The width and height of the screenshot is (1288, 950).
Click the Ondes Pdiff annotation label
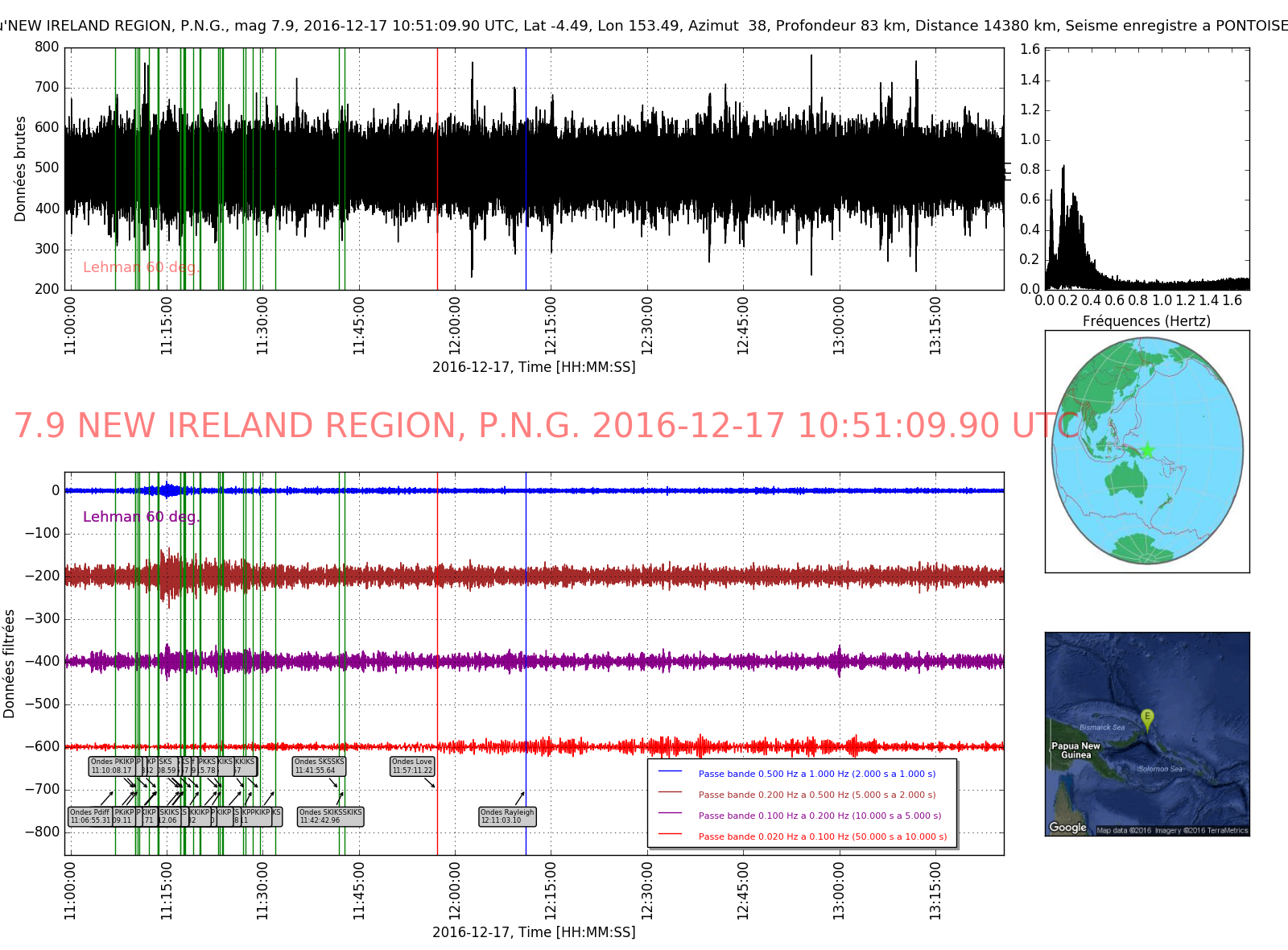click(89, 816)
